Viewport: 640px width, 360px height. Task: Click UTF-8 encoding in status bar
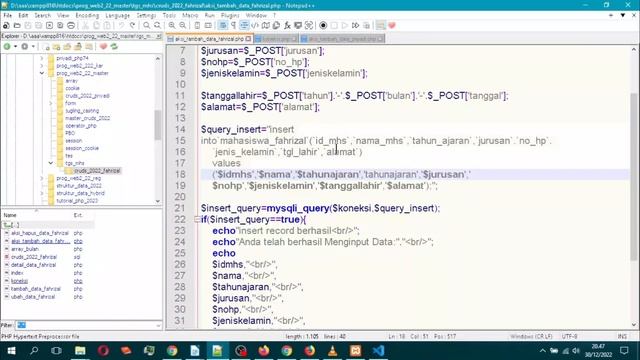[569, 336]
